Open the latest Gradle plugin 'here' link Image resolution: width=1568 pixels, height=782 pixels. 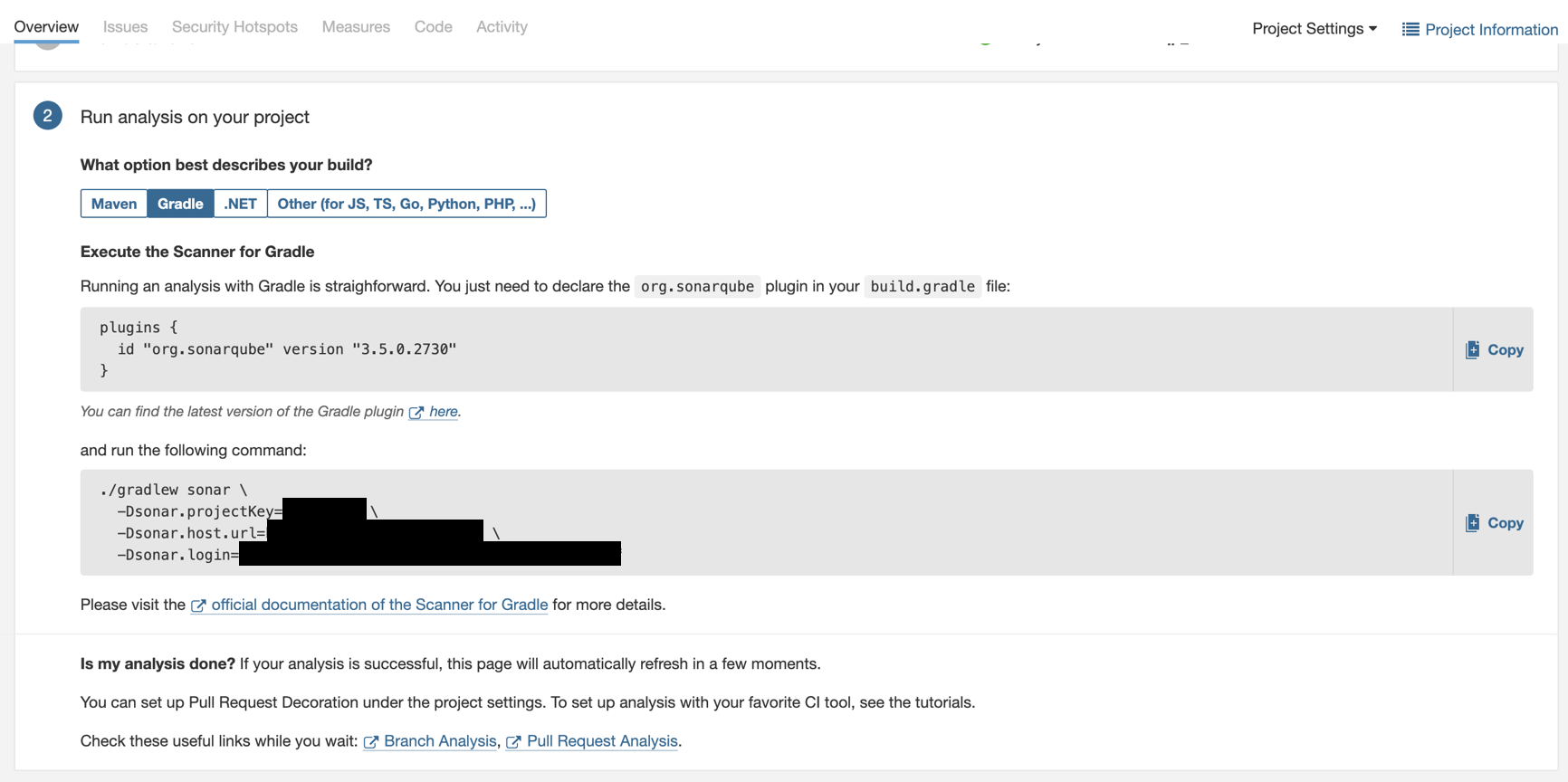[x=444, y=412]
